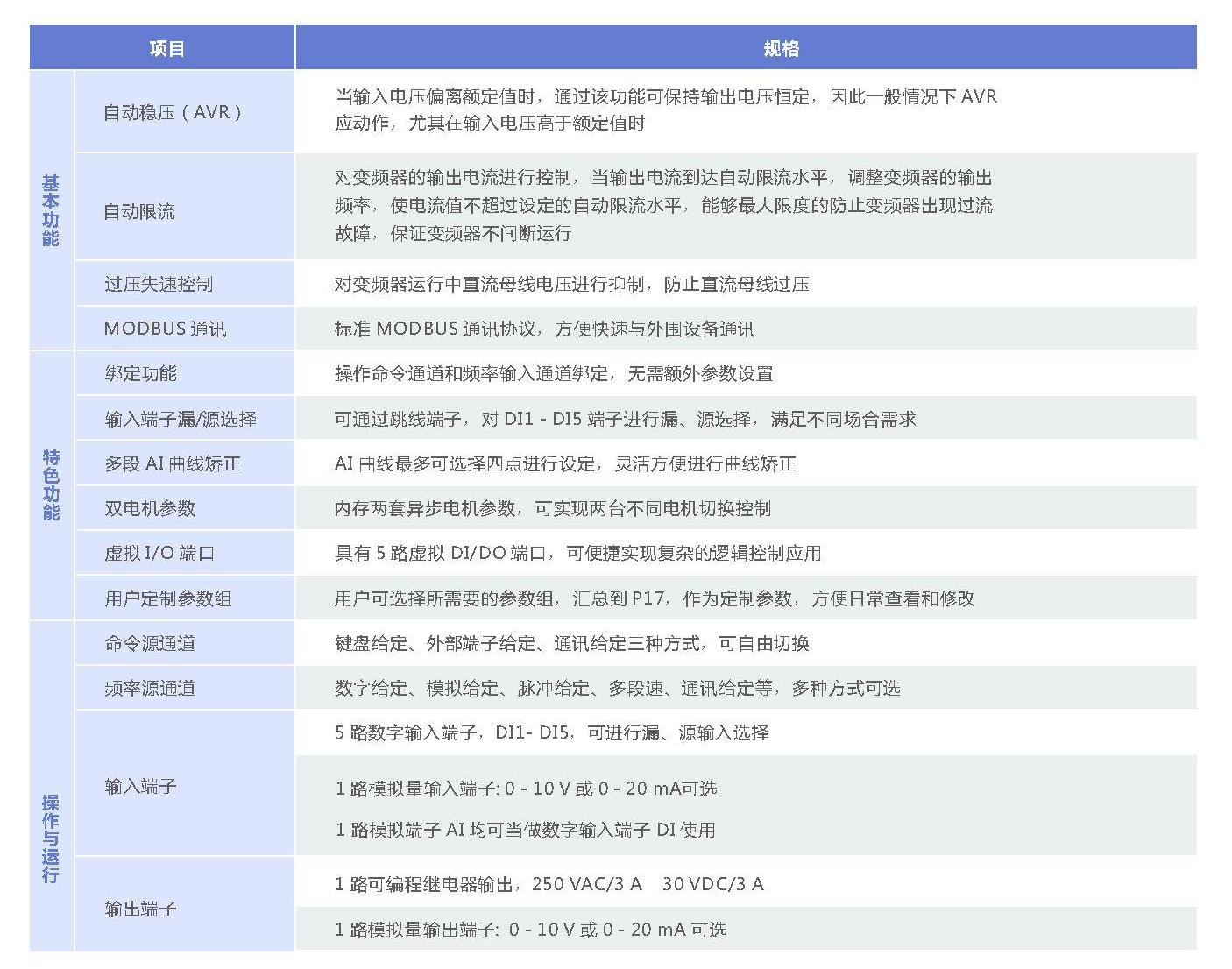Click the 规格 column header

(780, 48)
